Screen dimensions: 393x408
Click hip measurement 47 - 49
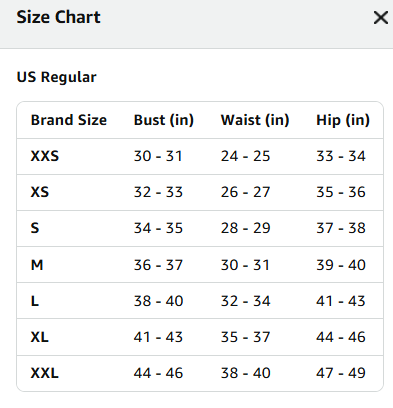(x=341, y=373)
